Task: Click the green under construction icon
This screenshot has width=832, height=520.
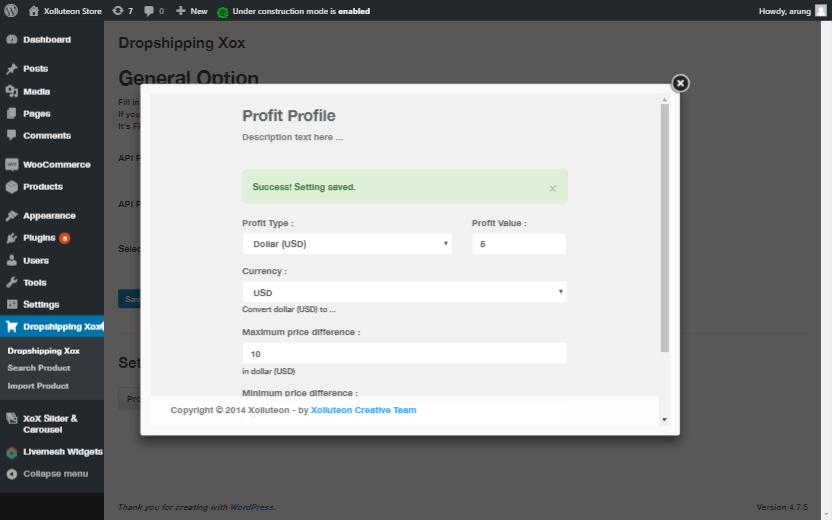Action: click(x=223, y=12)
